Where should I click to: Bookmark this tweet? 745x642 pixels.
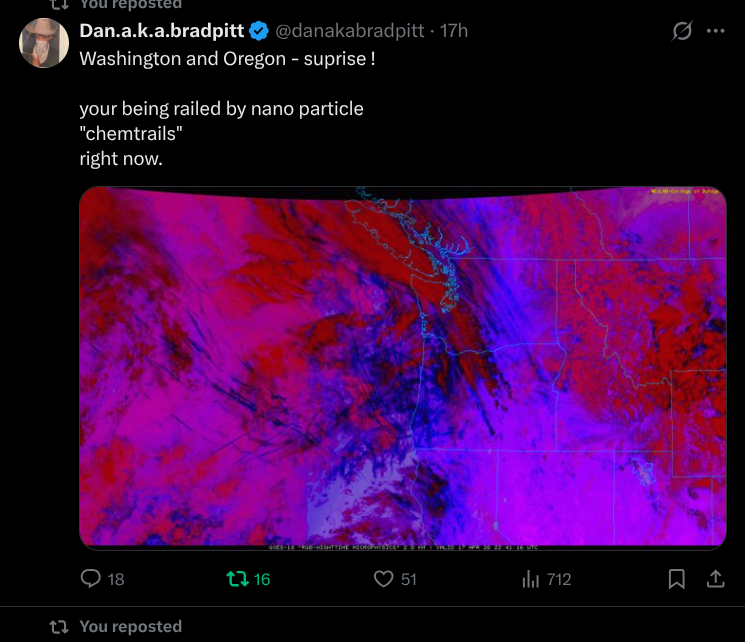click(x=677, y=579)
